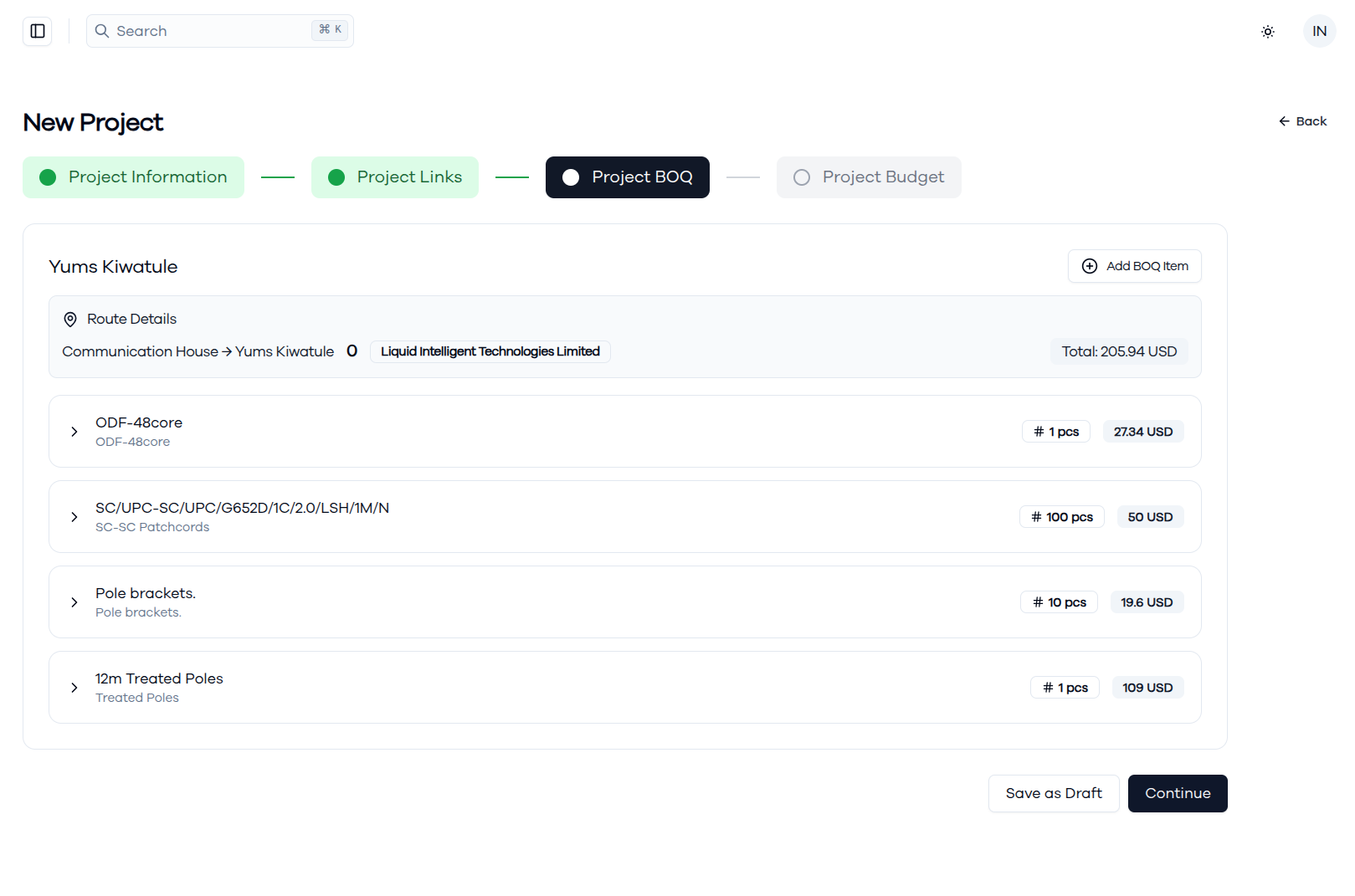This screenshot has width=1355, height=896.
Task: Go to the Project Information step
Action: point(133,177)
